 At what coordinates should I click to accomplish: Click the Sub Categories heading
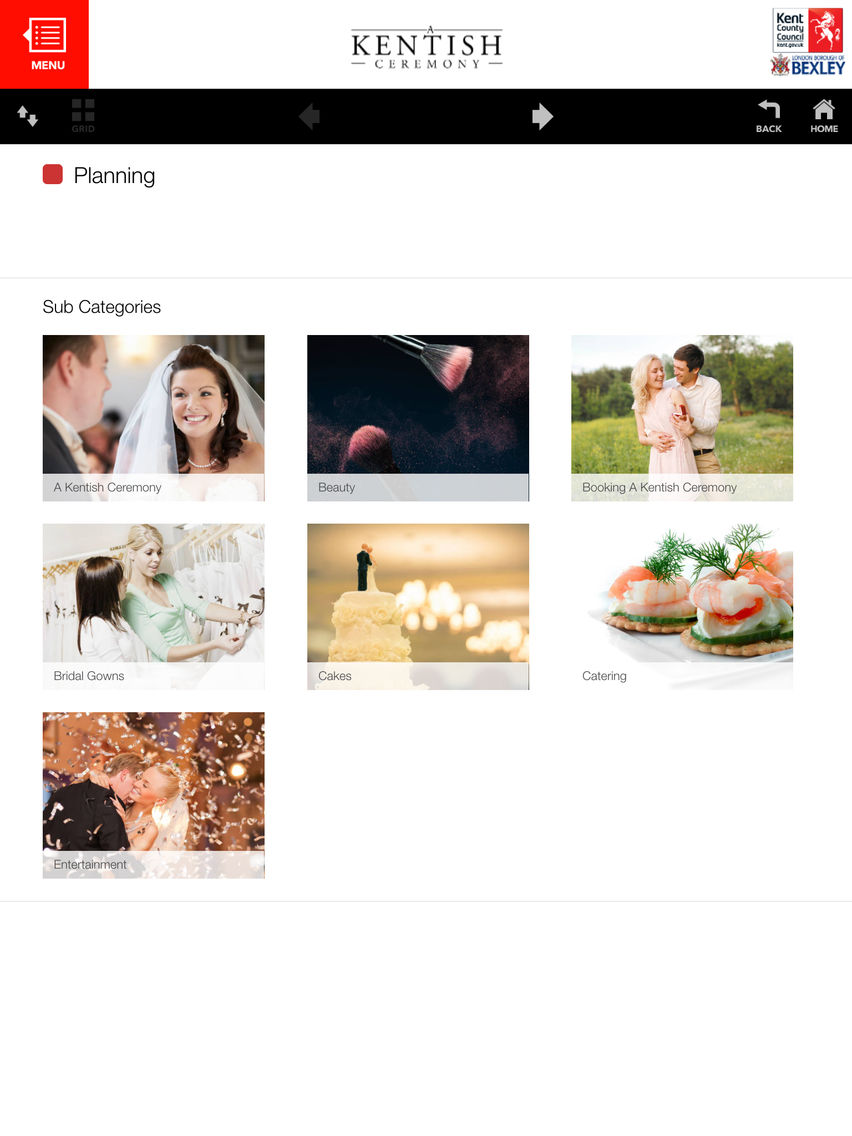coord(101,307)
